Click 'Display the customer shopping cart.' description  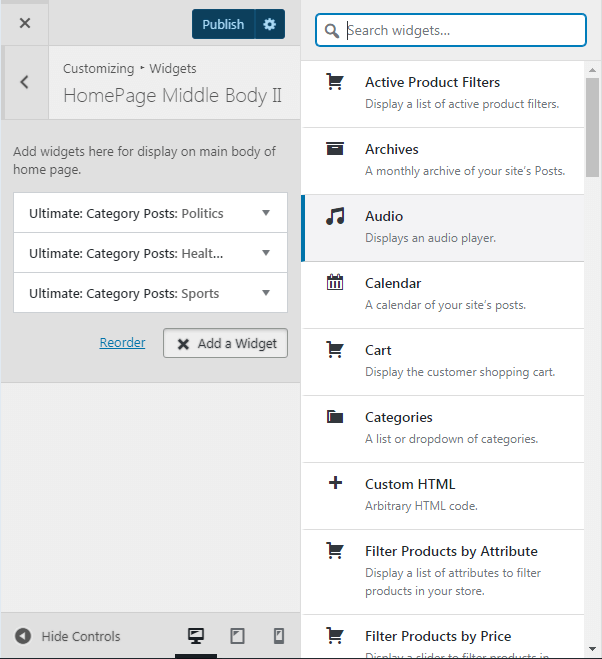(460, 372)
